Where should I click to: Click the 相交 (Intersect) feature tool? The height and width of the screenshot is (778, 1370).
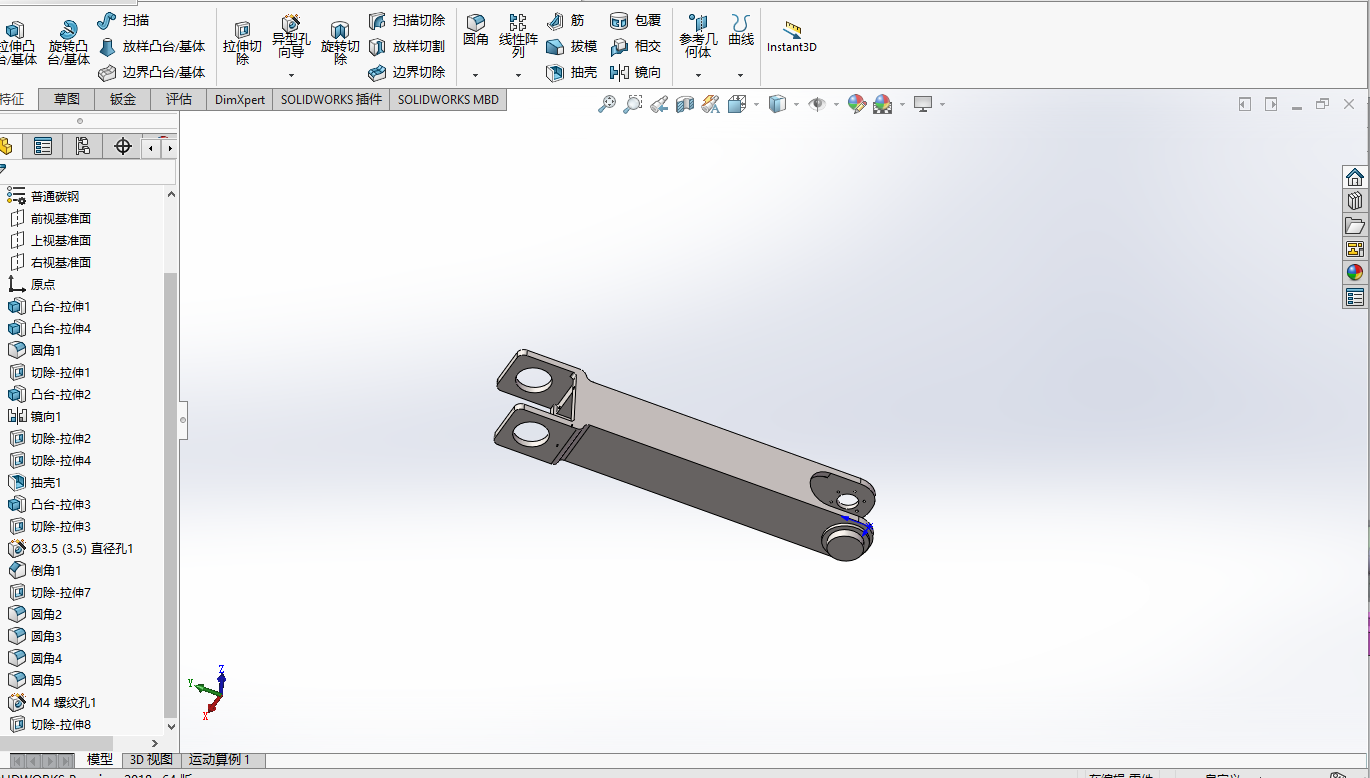point(636,46)
